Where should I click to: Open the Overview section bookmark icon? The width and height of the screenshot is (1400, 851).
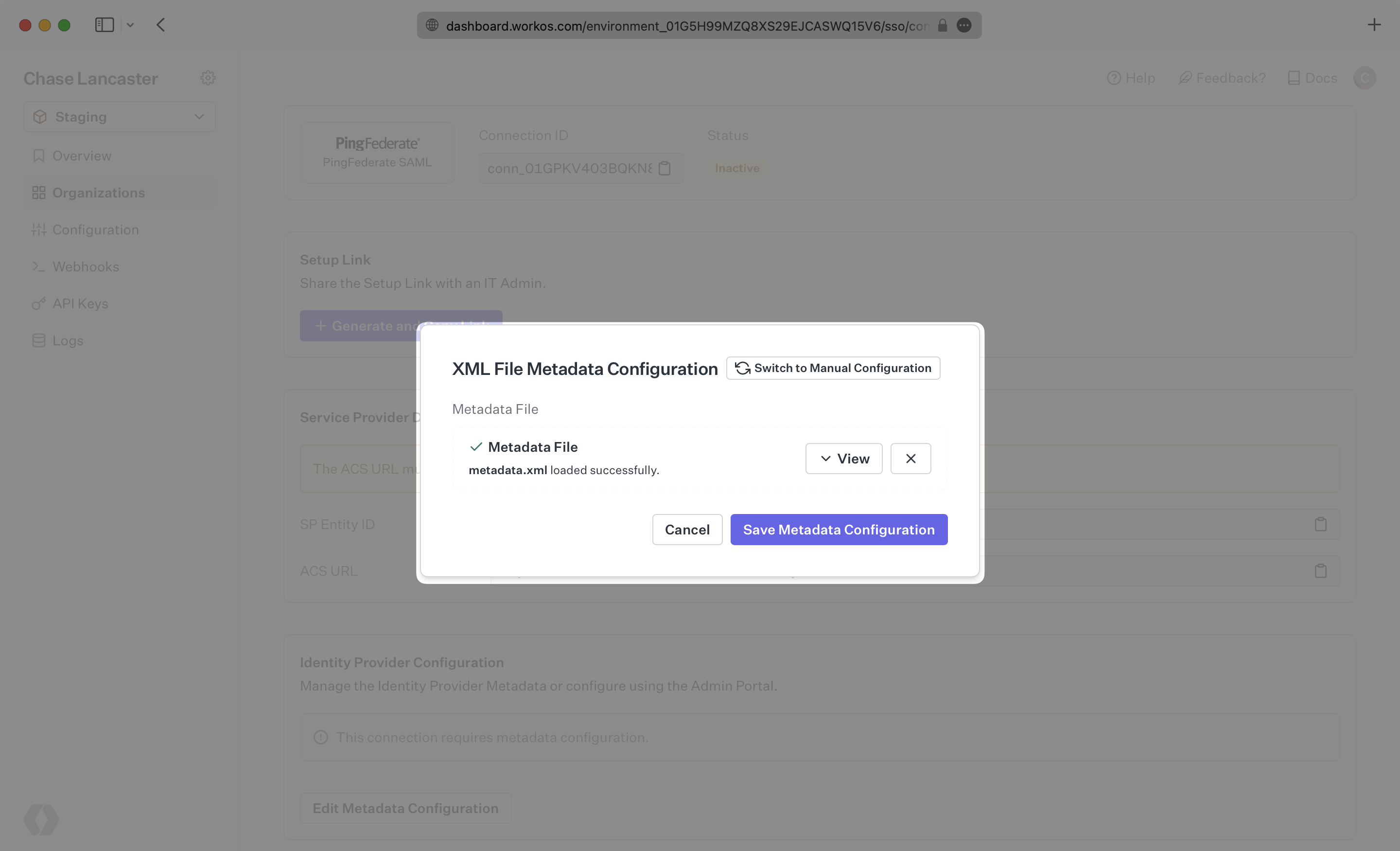tap(38, 155)
